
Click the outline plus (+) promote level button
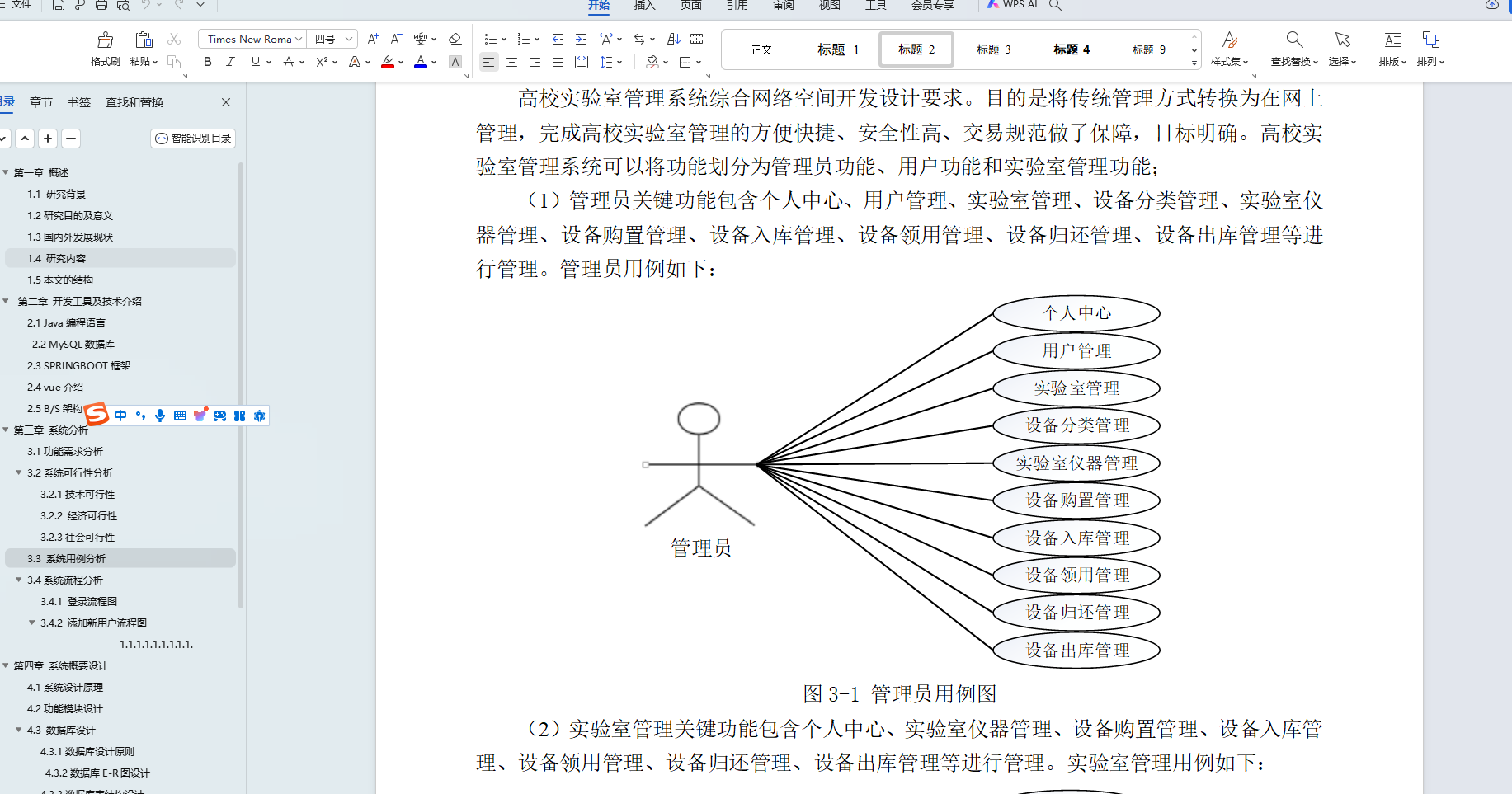pos(48,139)
